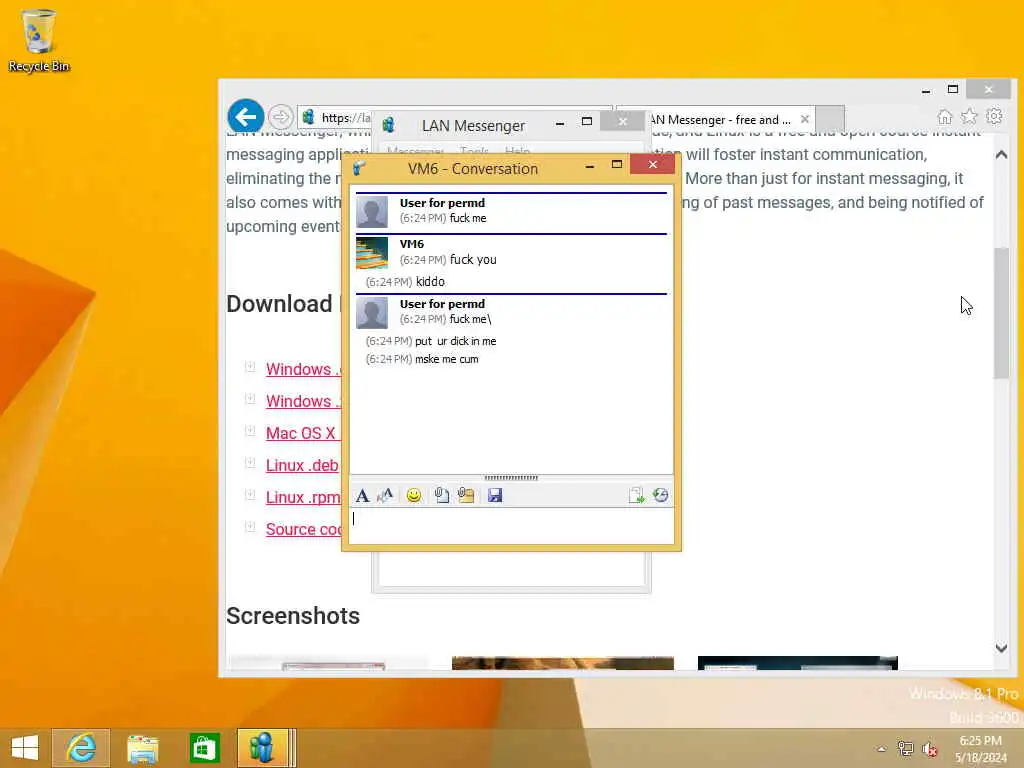Click the browser vertical scrollbar thumb
This screenshot has width=1024, height=768.
1001,313
